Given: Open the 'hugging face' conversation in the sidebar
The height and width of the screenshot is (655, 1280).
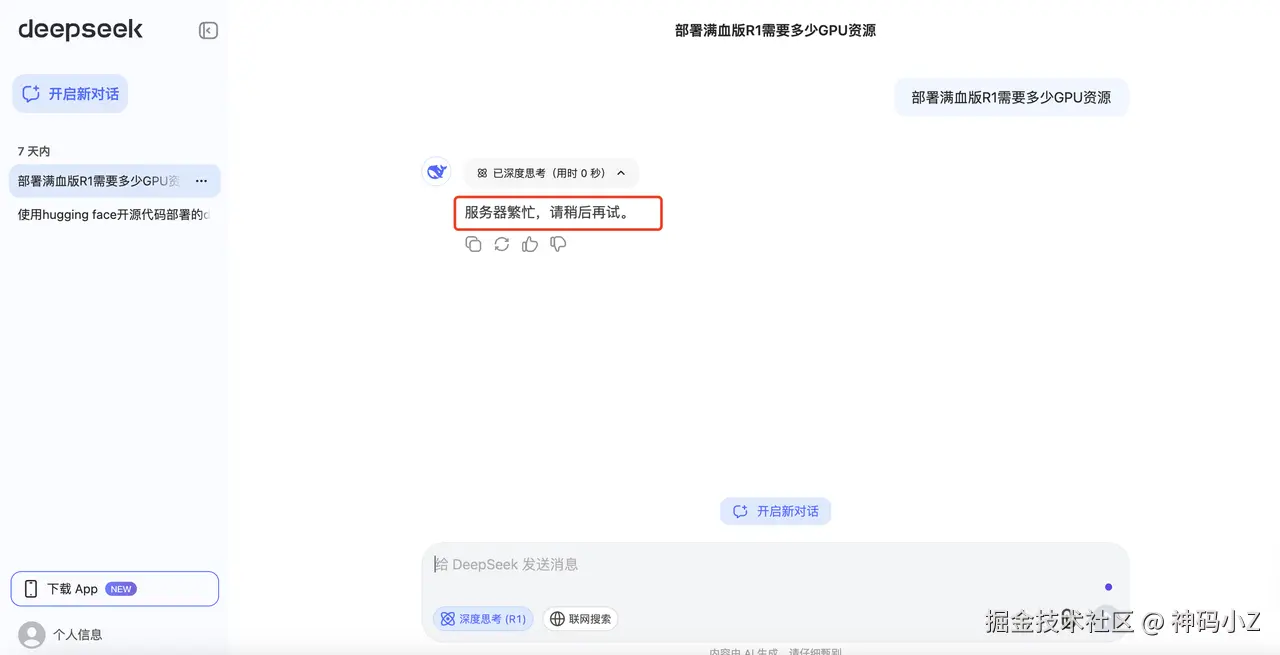Looking at the screenshot, I should 113,214.
